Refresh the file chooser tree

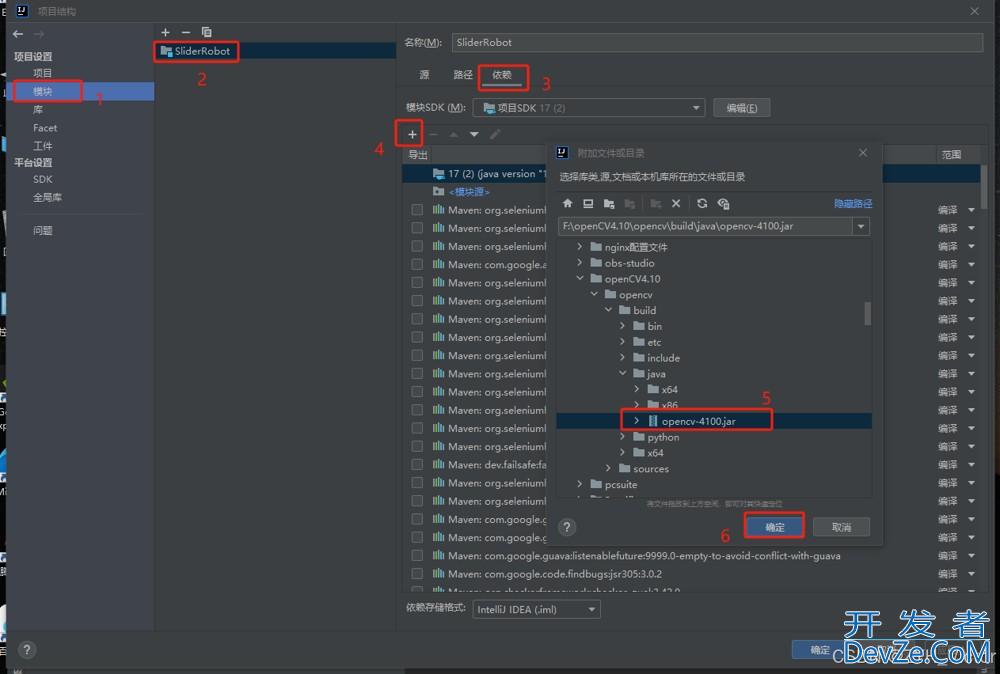[702, 203]
